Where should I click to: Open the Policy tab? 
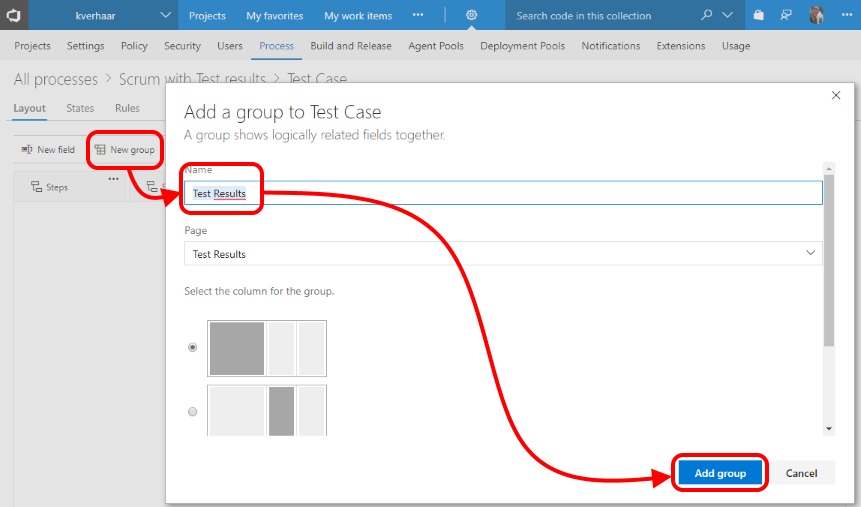134,46
